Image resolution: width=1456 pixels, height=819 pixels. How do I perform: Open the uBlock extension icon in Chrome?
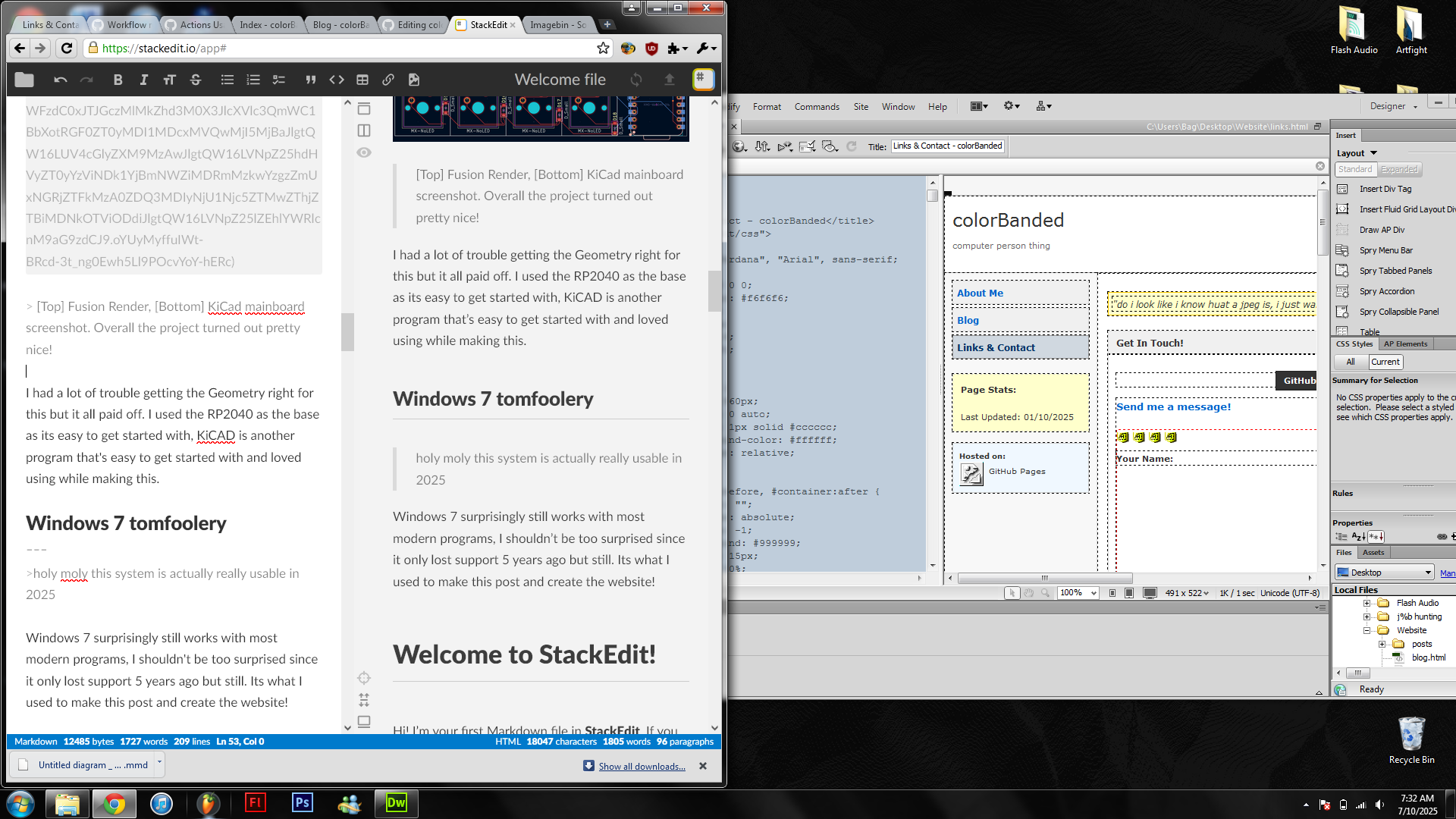click(651, 49)
